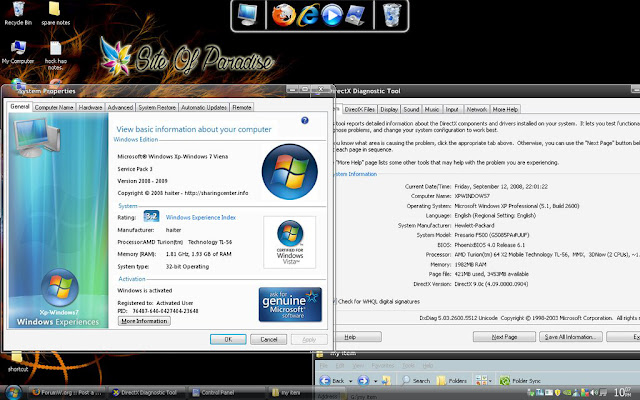Open DirectX Files tab in DirectX tool
Screen dimensions: 640x400
click(359, 109)
